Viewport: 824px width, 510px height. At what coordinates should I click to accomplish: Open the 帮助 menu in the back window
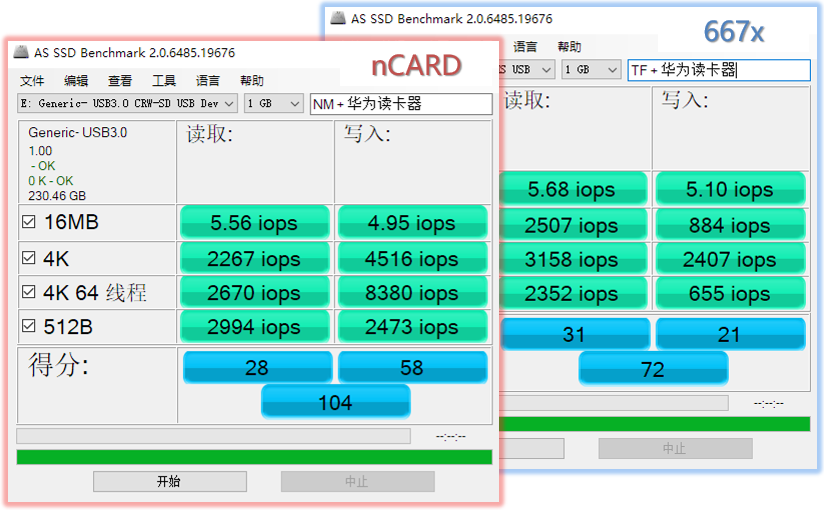[x=569, y=47]
